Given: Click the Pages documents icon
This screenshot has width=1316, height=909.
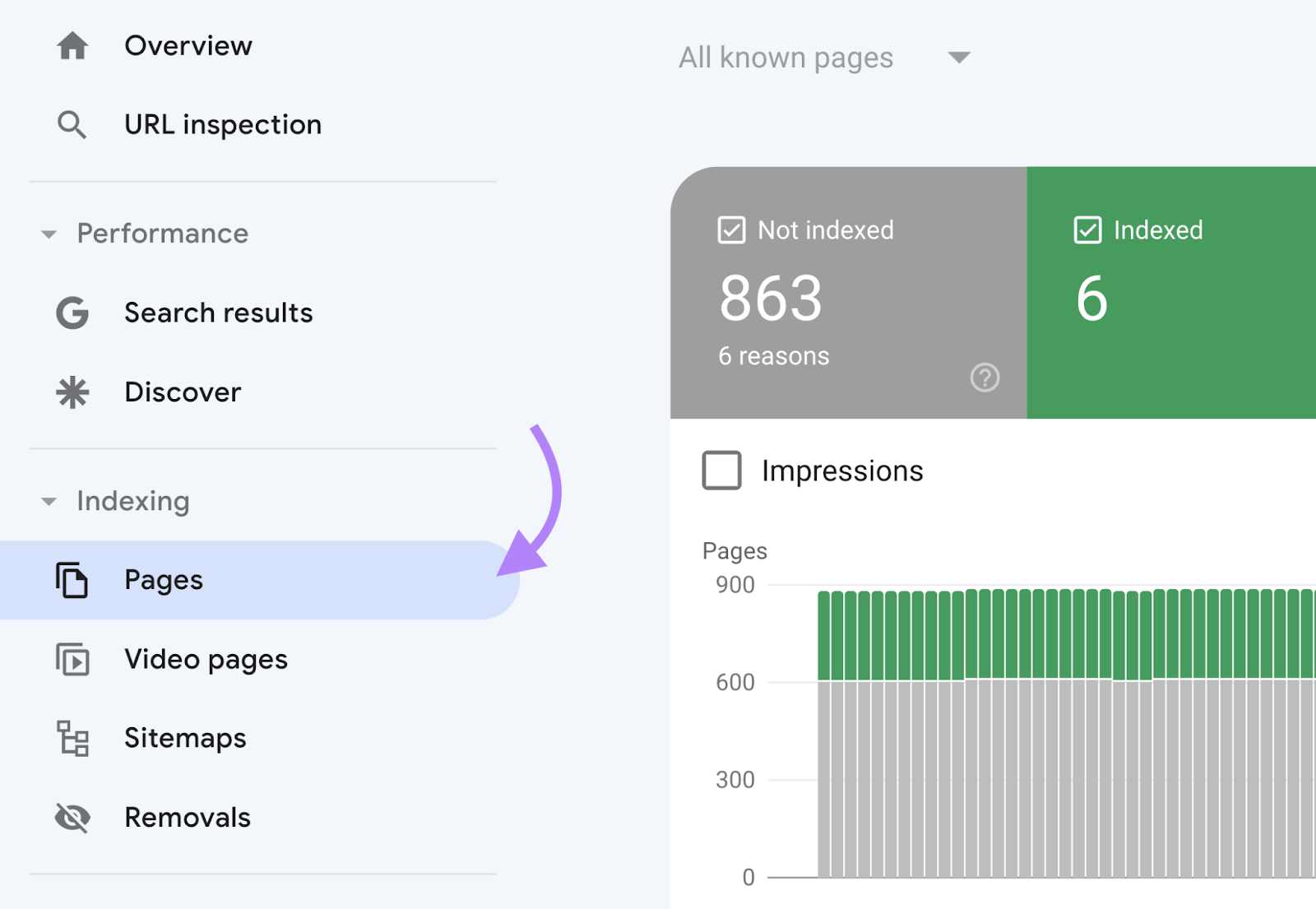Looking at the screenshot, I should pos(72,580).
